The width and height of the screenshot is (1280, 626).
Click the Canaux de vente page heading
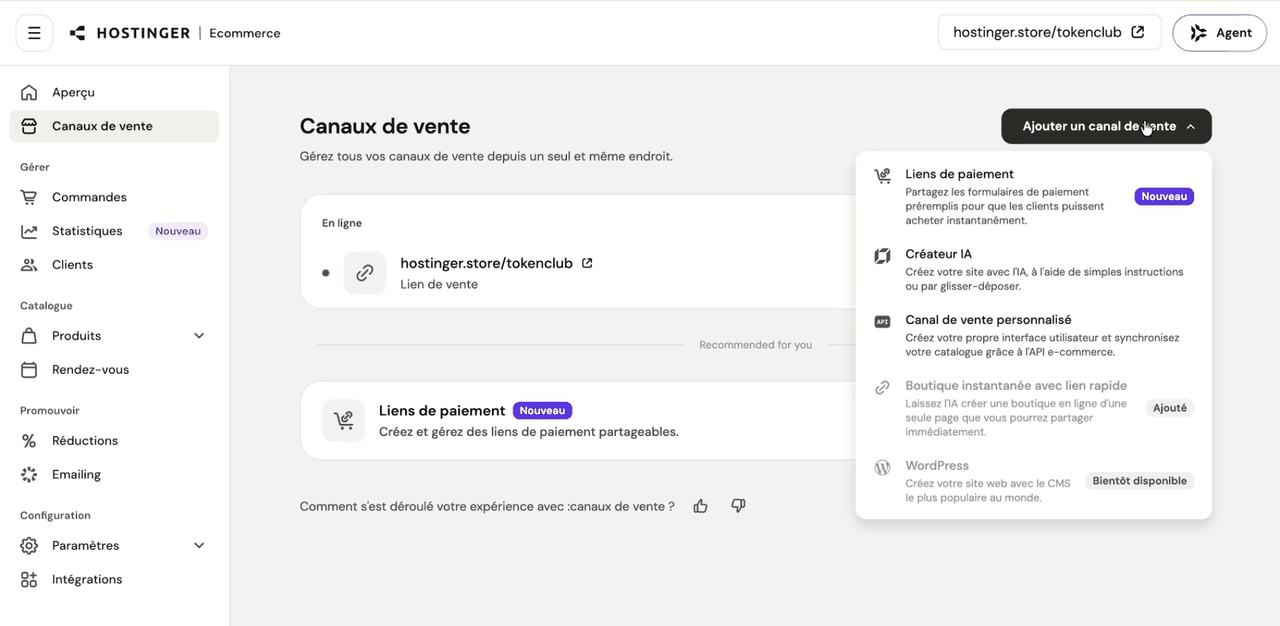pyautogui.click(x=385, y=126)
